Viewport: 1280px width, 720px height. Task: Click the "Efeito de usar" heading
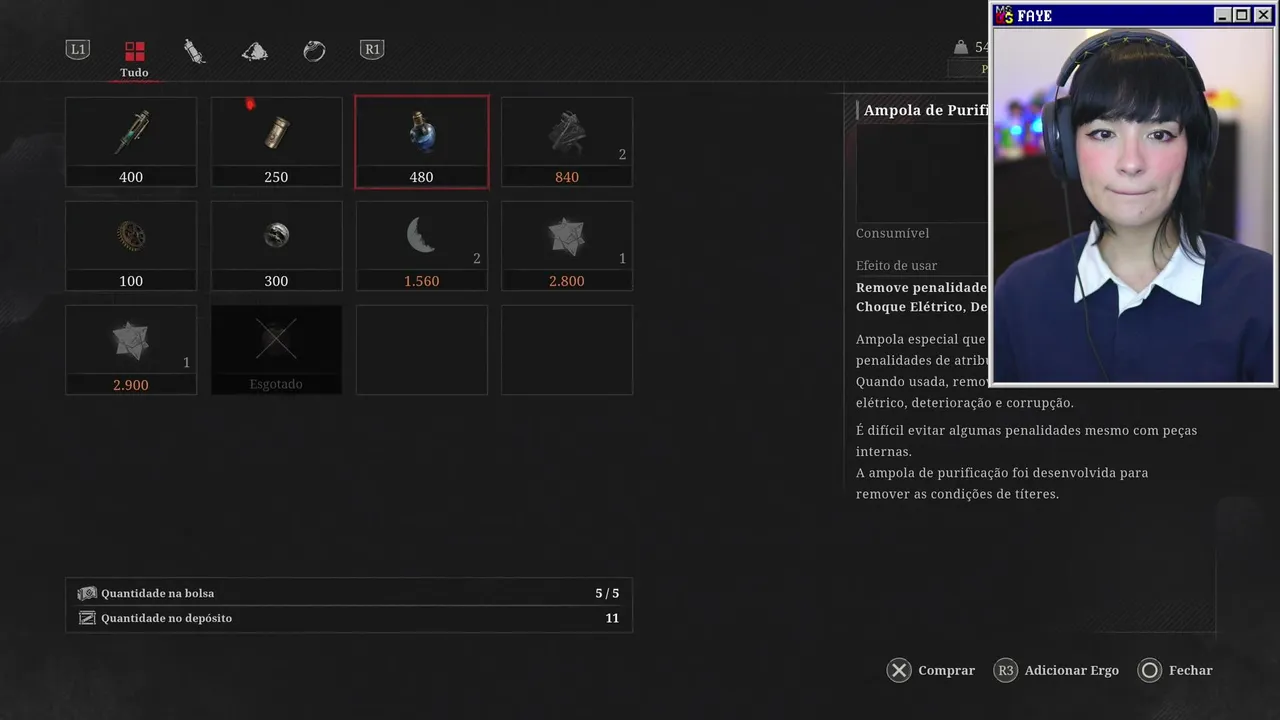[x=897, y=265]
